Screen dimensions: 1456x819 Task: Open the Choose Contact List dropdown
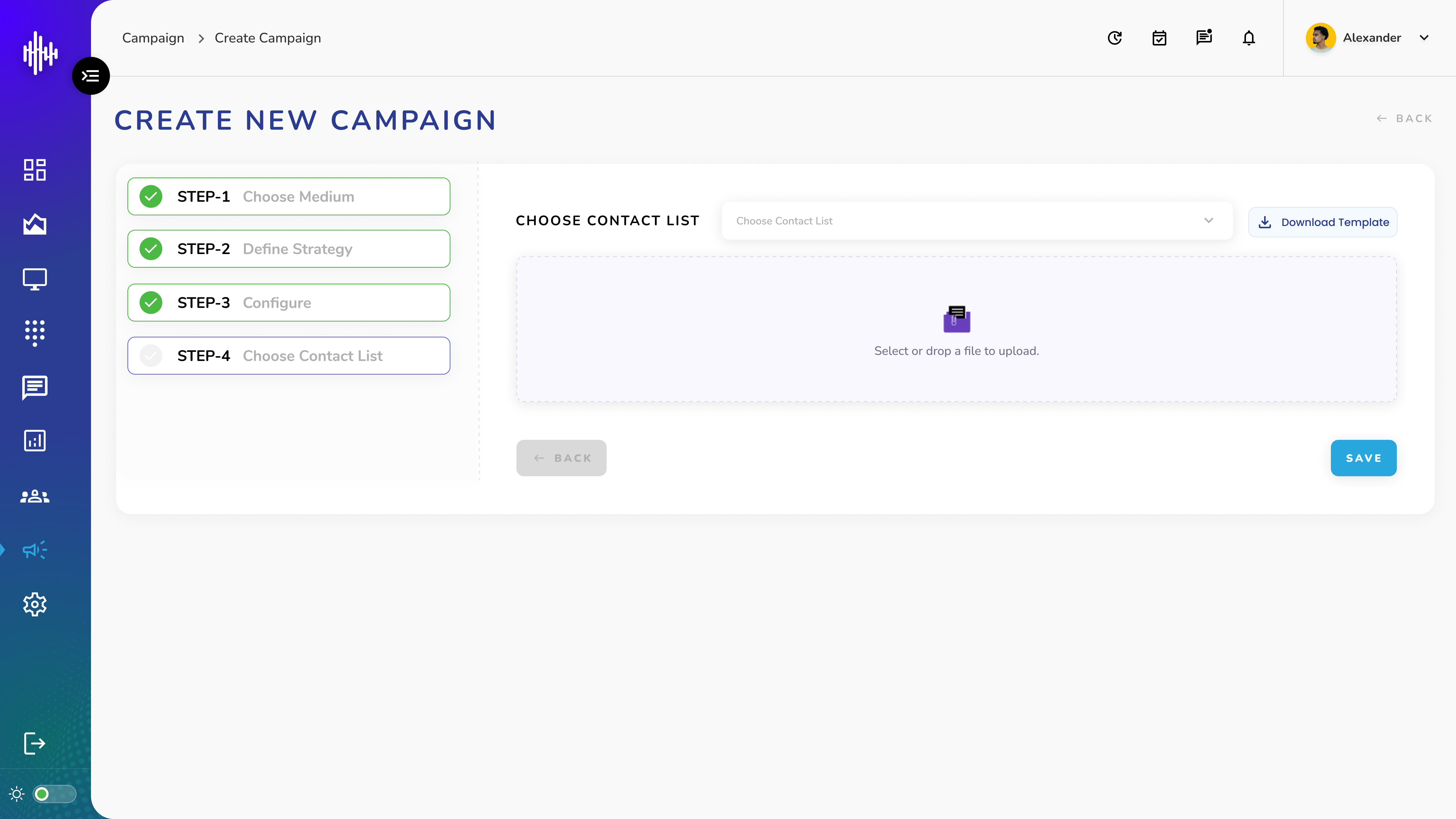click(977, 220)
